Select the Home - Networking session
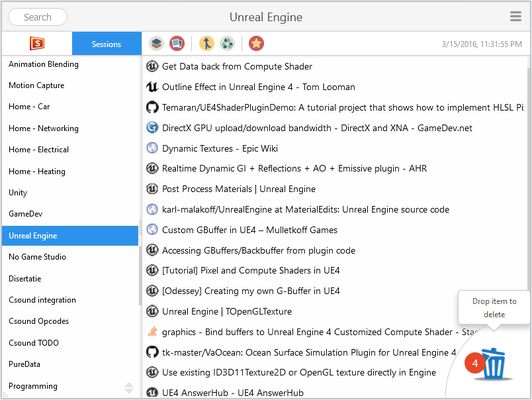This screenshot has width=532, height=400. point(70,129)
